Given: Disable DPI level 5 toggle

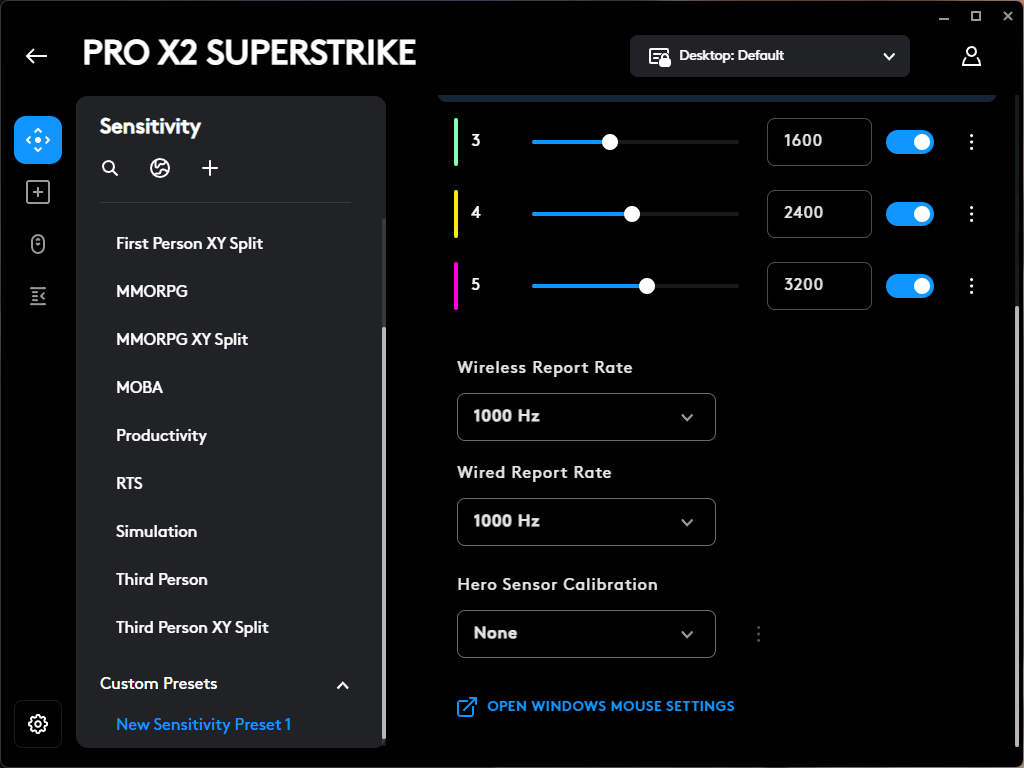Looking at the screenshot, I should coord(910,285).
